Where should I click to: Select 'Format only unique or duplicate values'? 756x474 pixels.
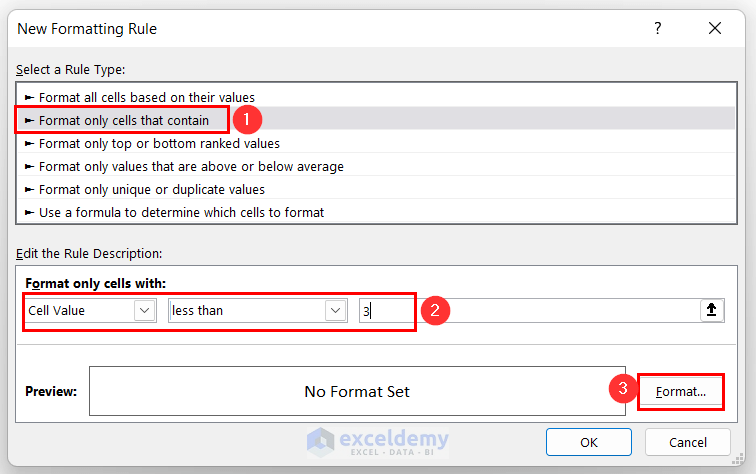point(152,189)
